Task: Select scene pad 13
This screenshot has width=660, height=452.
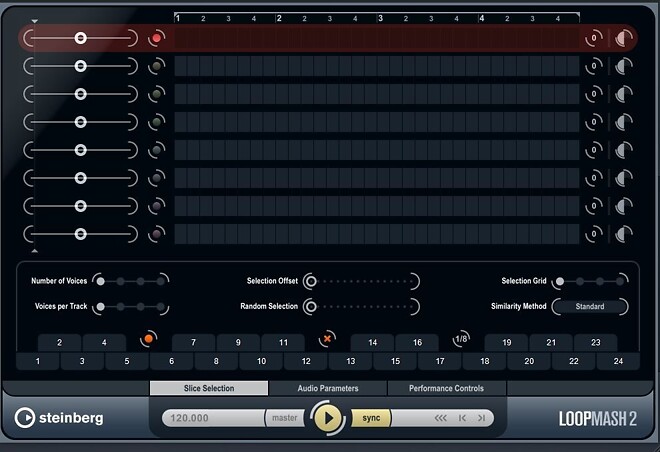Action: click(350, 360)
